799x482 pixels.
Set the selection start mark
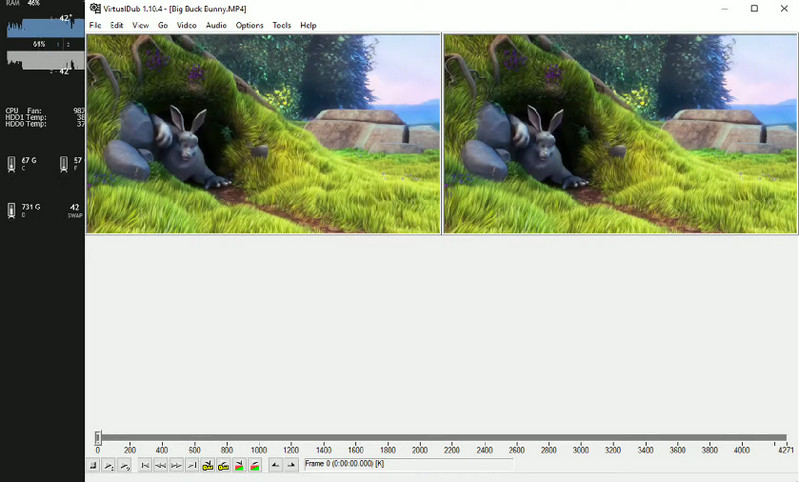pyautogui.click(x=275, y=465)
